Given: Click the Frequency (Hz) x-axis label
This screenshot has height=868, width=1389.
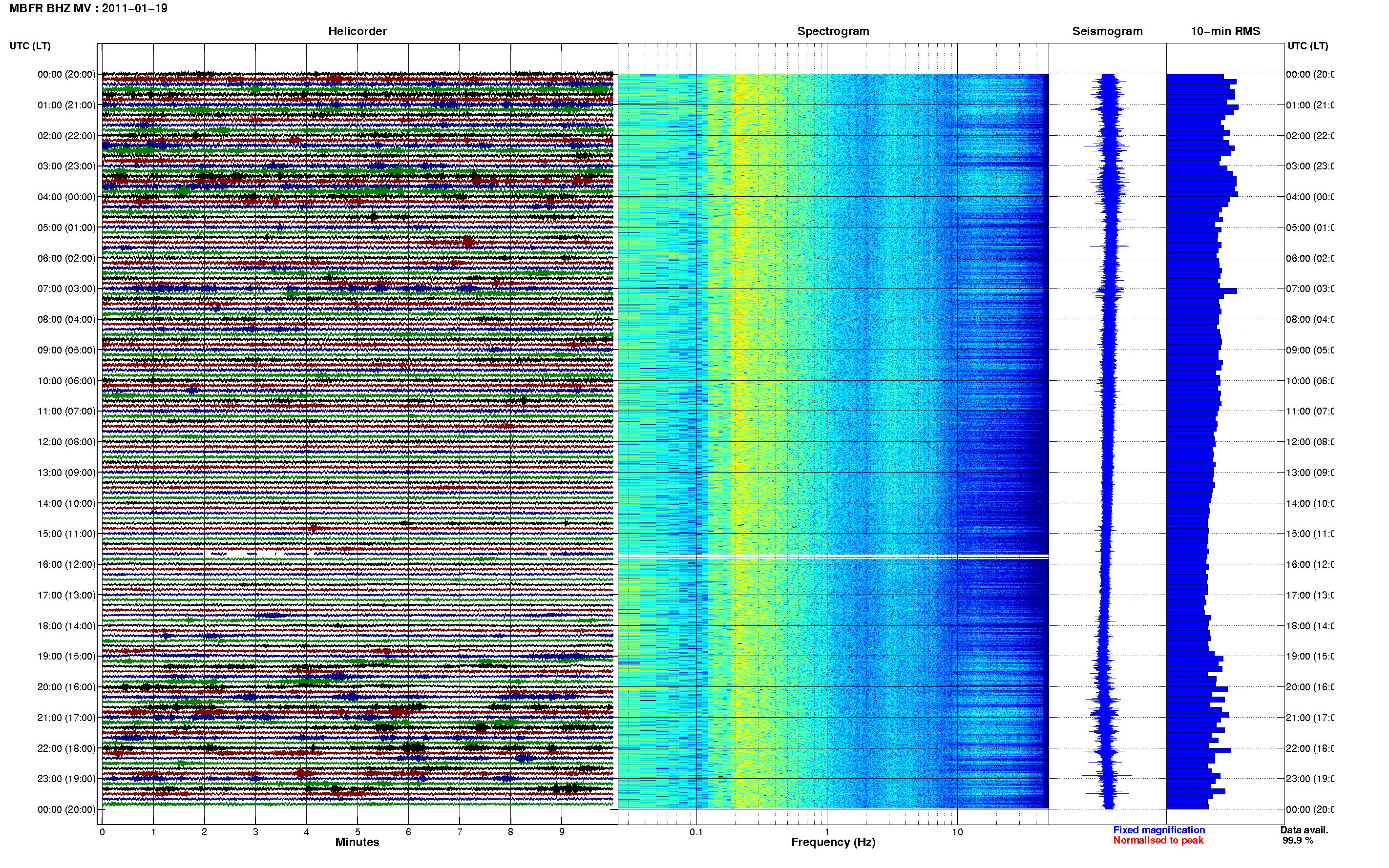Looking at the screenshot, I should (x=833, y=843).
